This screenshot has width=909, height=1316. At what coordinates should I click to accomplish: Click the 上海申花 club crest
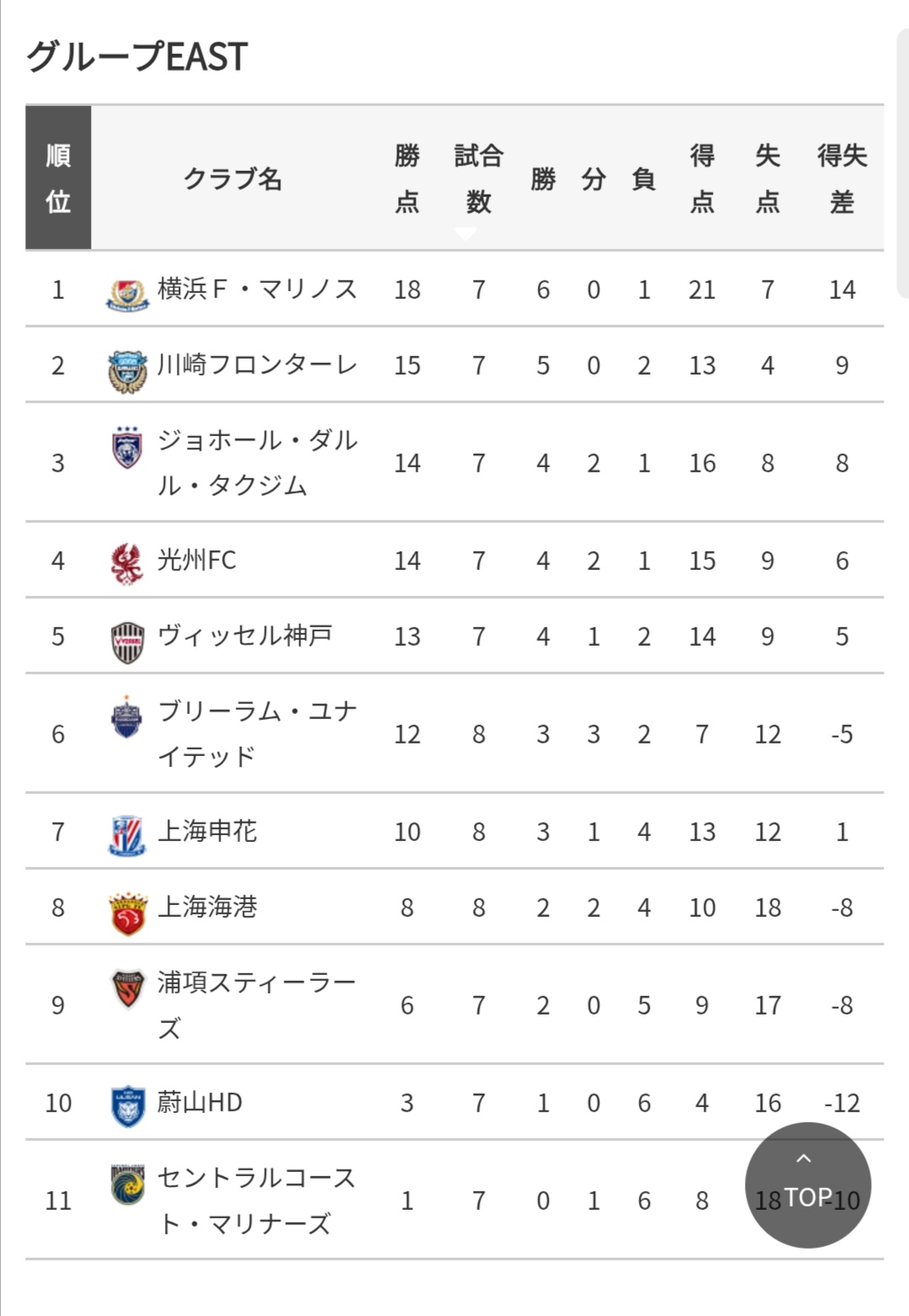[x=127, y=836]
